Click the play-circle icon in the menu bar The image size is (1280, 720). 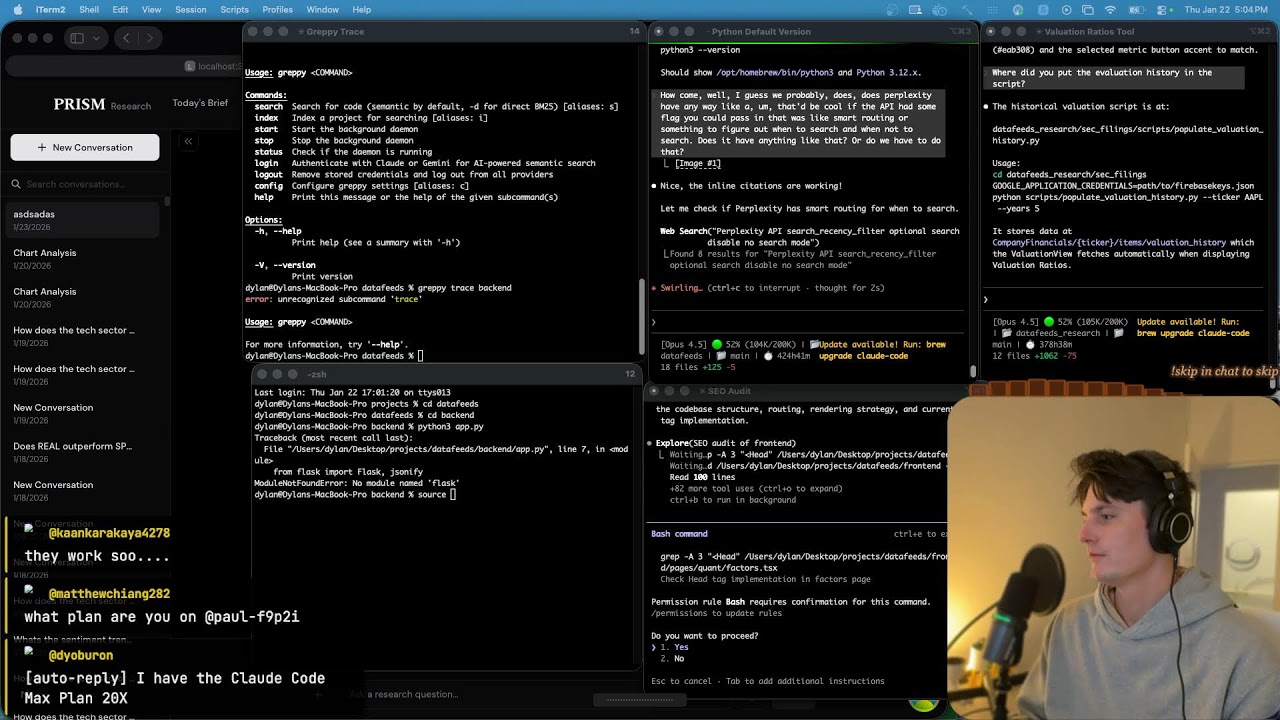1066,10
